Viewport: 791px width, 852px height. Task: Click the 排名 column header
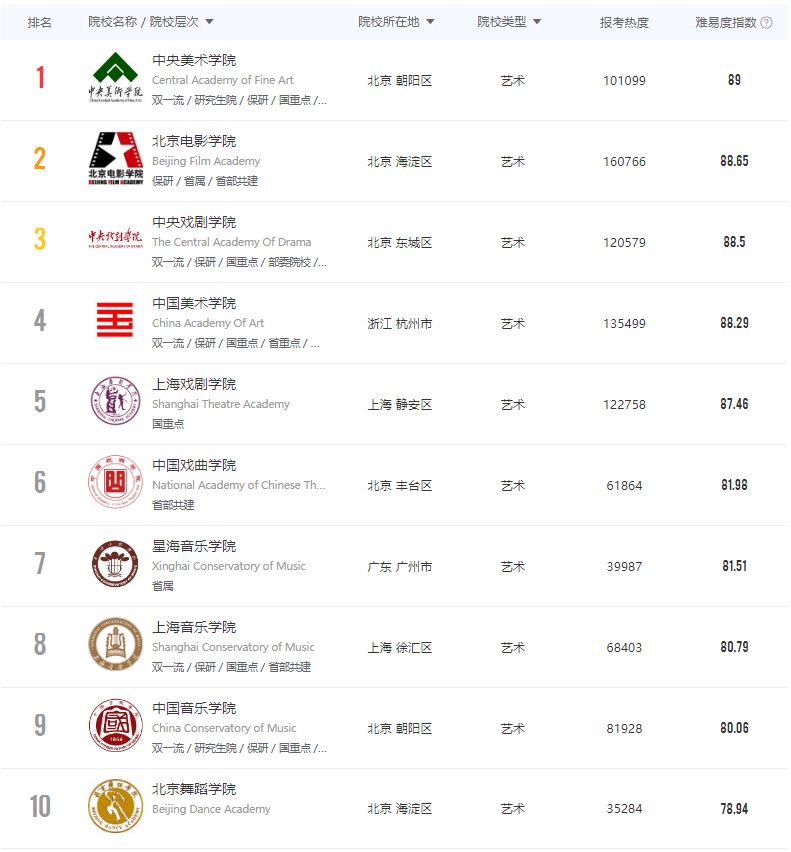39,22
